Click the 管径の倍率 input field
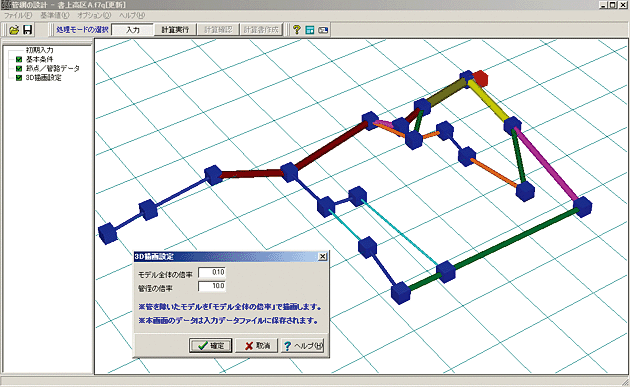 pyautogui.click(x=212, y=286)
